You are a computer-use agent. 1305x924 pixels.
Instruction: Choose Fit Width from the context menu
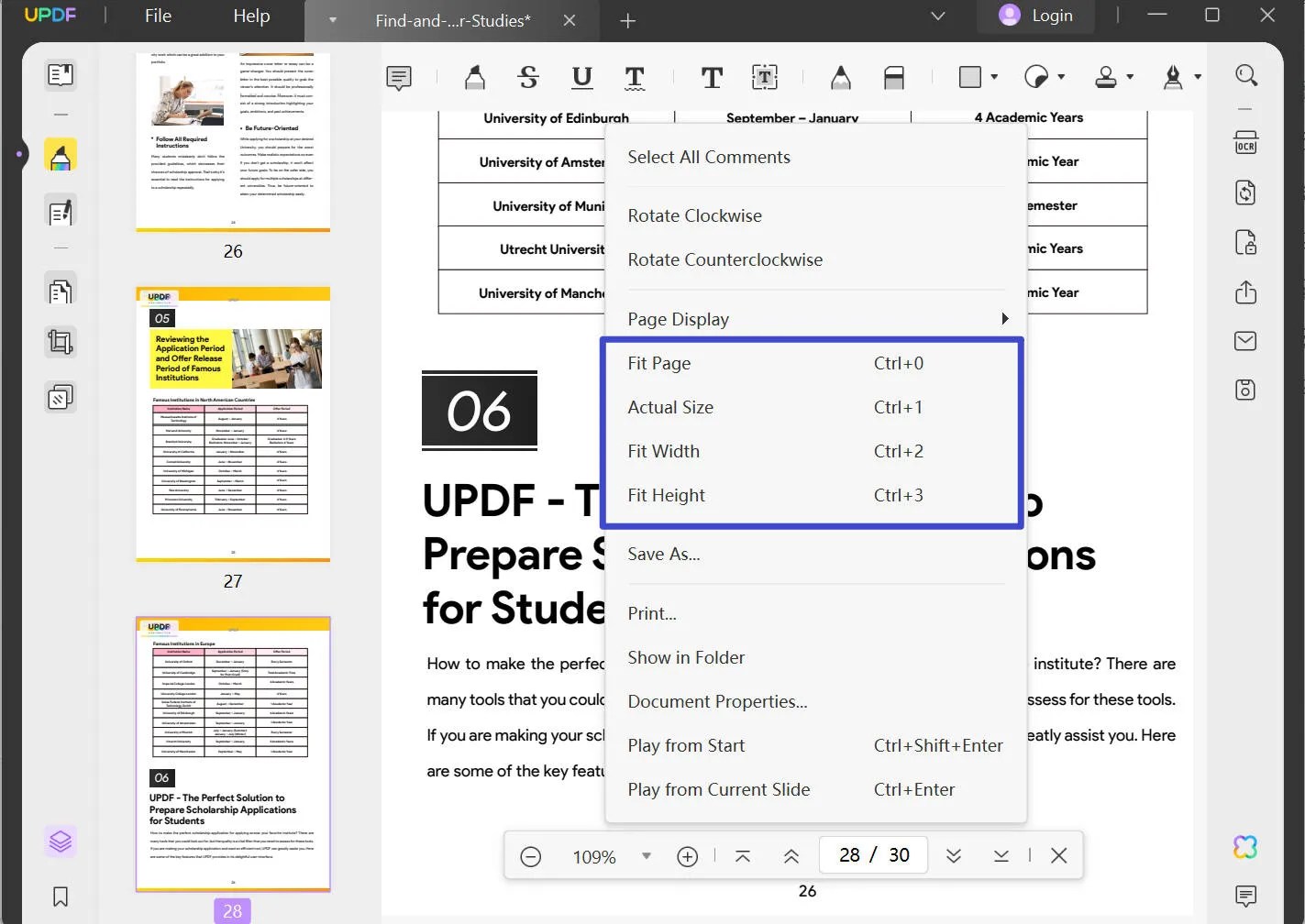664,451
